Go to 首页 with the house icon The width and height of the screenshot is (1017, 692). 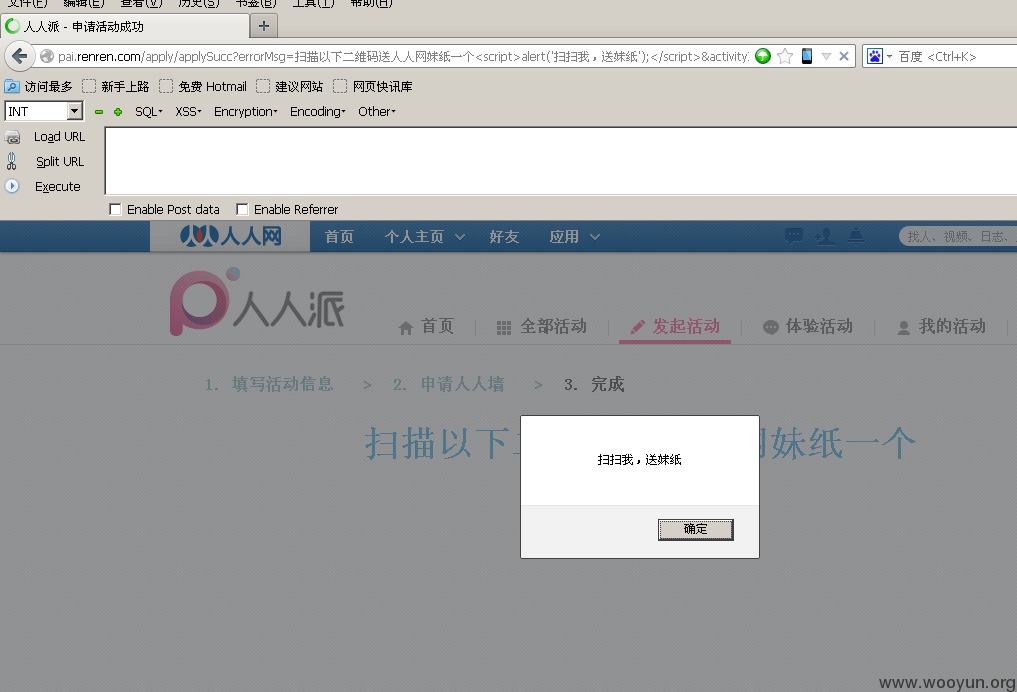coord(425,326)
